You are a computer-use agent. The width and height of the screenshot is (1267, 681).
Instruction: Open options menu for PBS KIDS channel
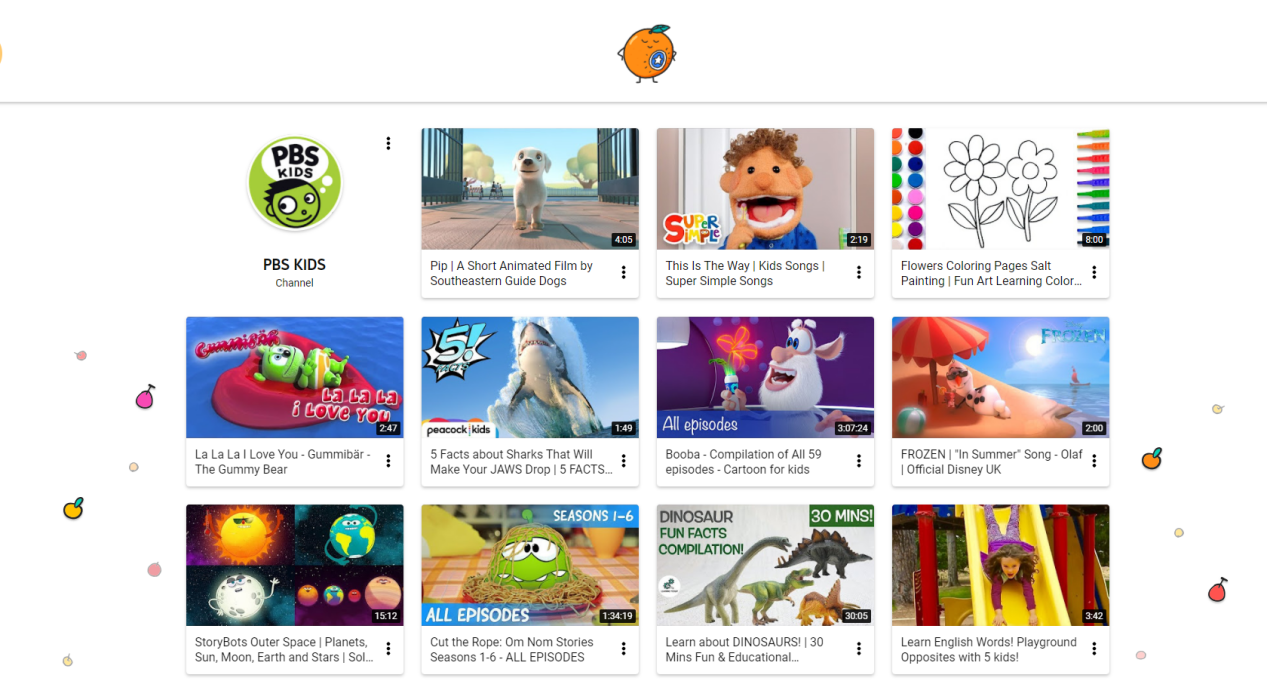coord(388,143)
